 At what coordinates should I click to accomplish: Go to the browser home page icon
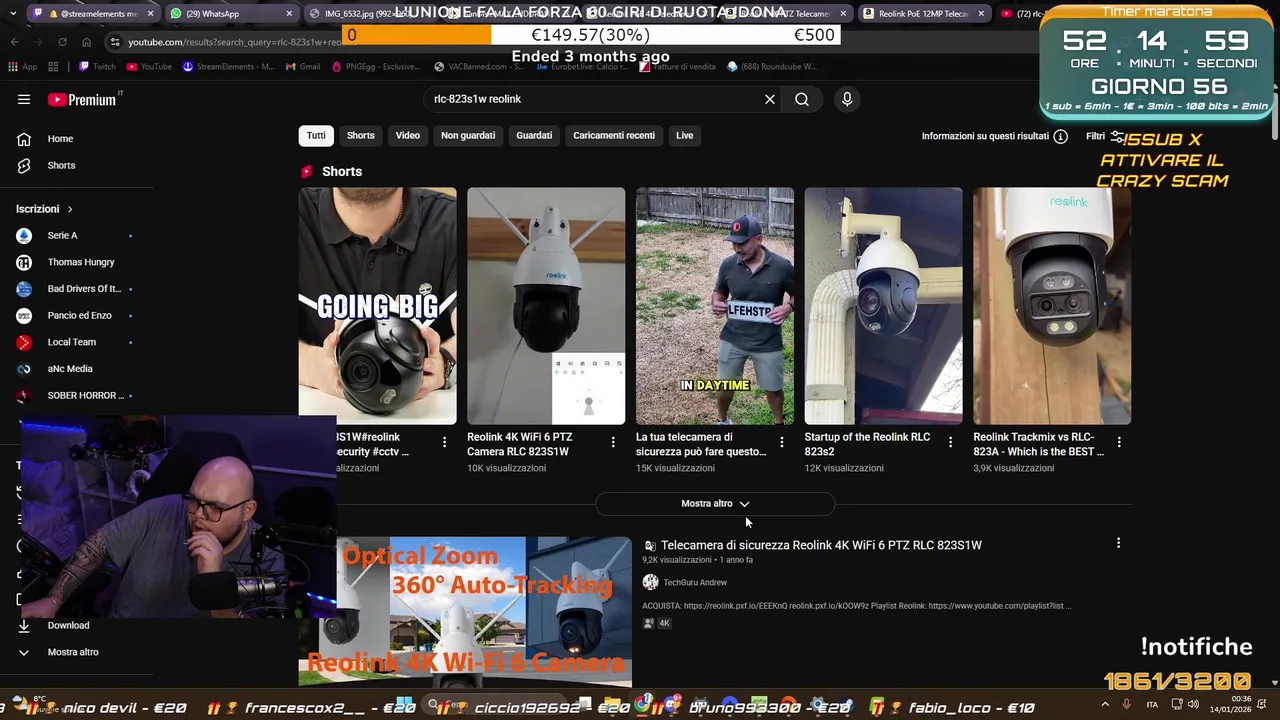(x=86, y=42)
